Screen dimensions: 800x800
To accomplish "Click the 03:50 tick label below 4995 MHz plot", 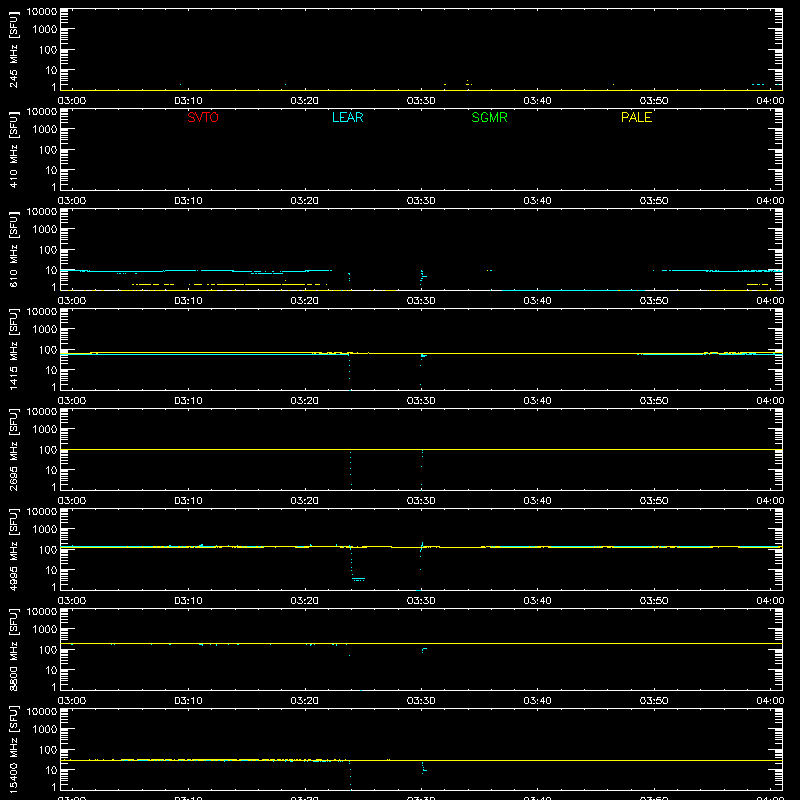I will pos(654,601).
